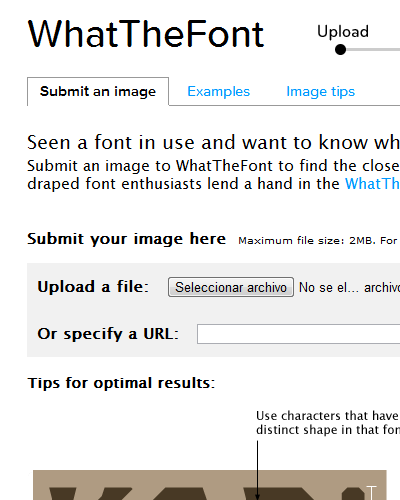Click the Seleccionar archivo button
Screen dimensions: 400x500
pyautogui.click(x=231, y=287)
